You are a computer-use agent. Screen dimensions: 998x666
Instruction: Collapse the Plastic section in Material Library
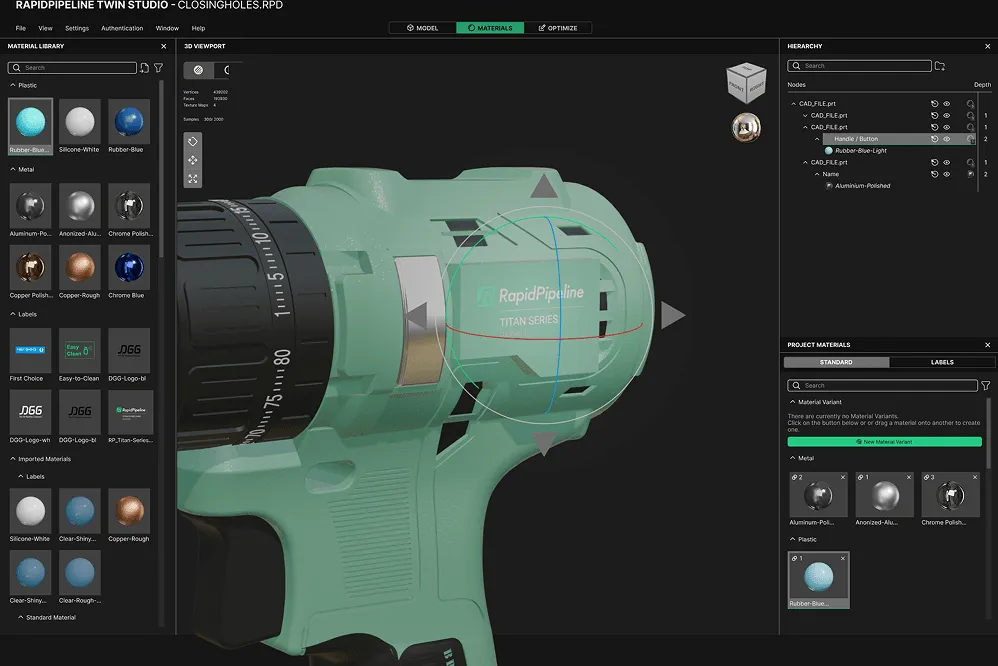pyautogui.click(x=13, y=86)
